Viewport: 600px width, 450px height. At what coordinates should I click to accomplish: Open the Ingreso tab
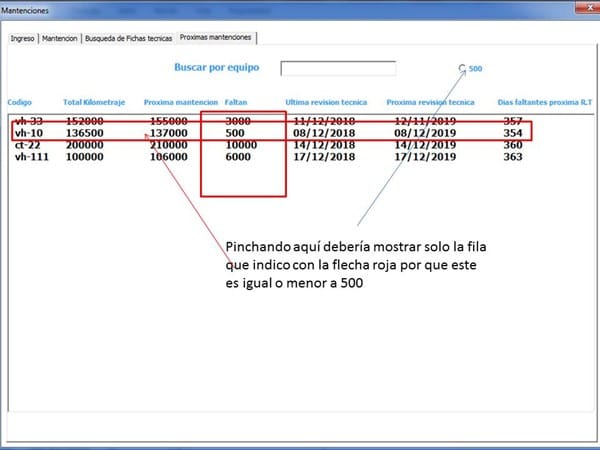click(x=23, y=38)
